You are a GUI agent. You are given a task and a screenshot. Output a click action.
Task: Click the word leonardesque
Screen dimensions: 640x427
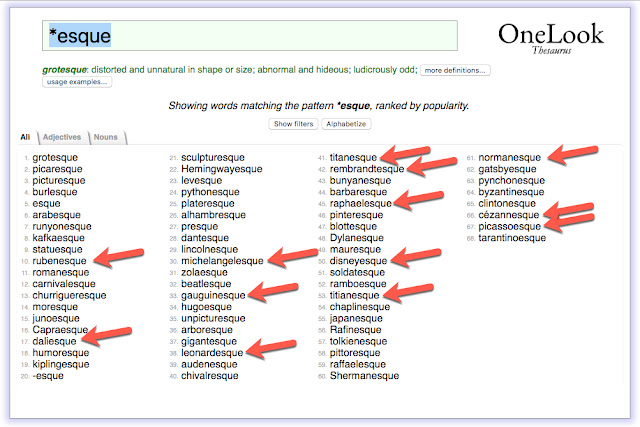click(x=212, y=352)
